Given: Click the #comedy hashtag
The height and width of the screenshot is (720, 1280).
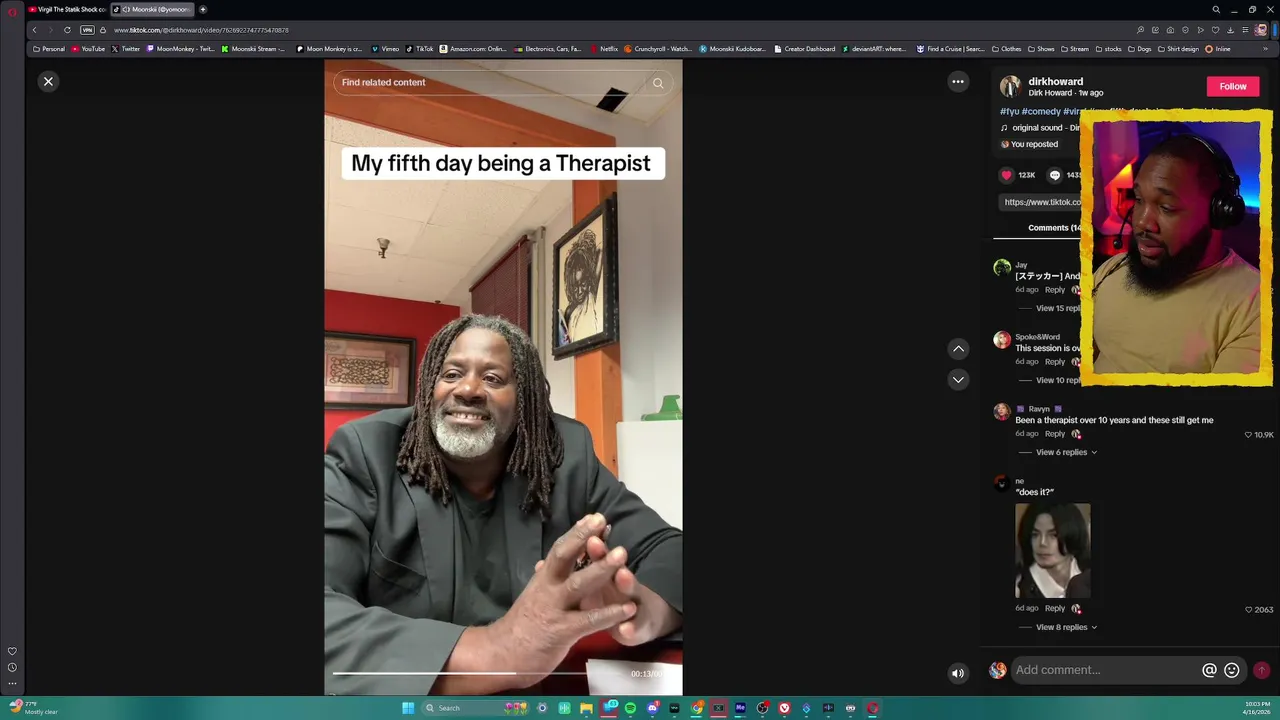Looking at the screenshot, I should coord(1041,112).
